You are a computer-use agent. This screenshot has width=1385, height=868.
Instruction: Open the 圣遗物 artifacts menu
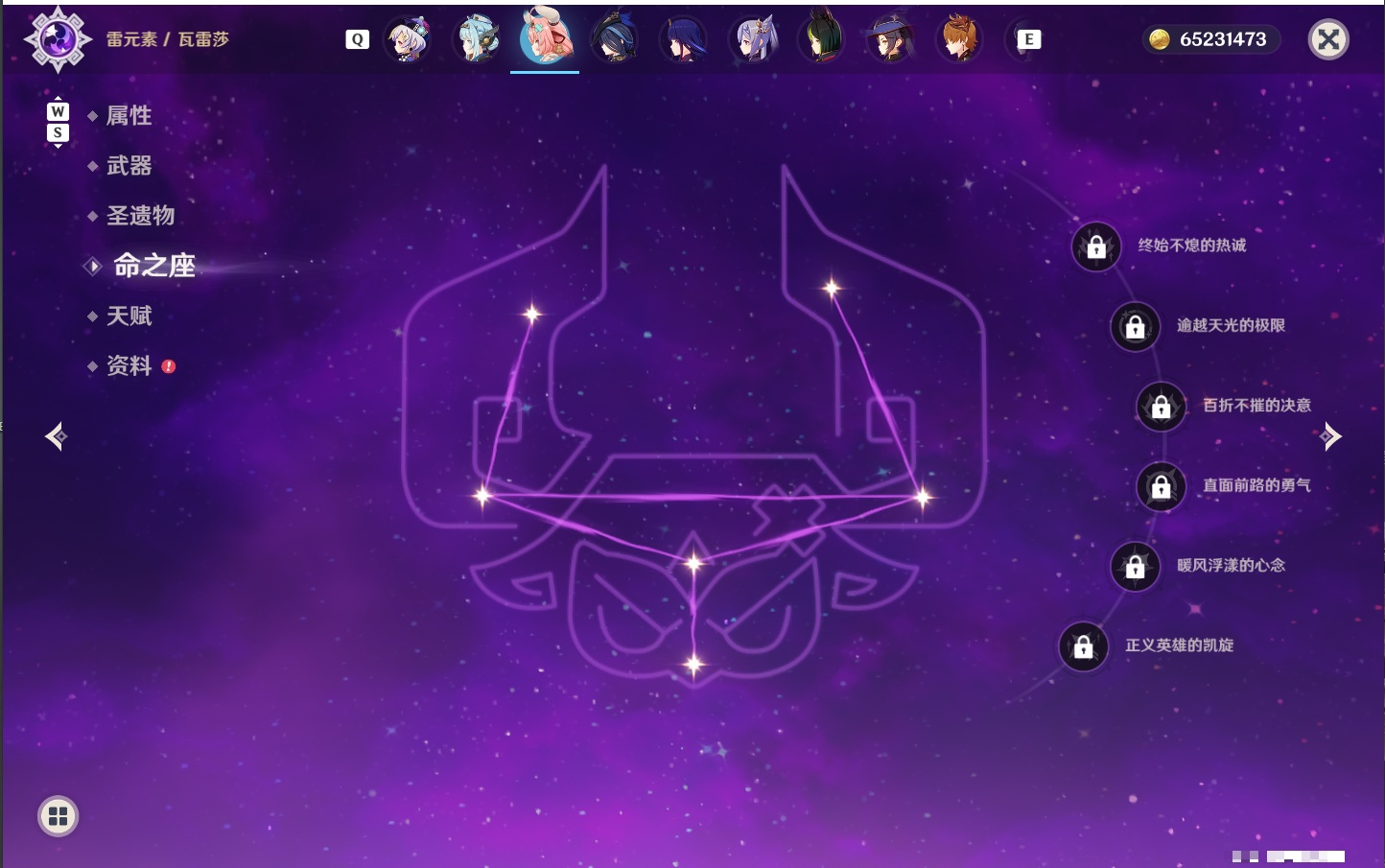[x=140, y=216]
